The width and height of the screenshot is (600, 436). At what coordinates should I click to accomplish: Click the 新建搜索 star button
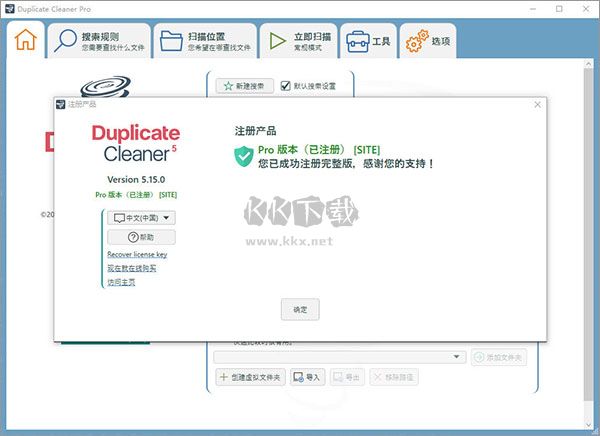pos(245,86)
